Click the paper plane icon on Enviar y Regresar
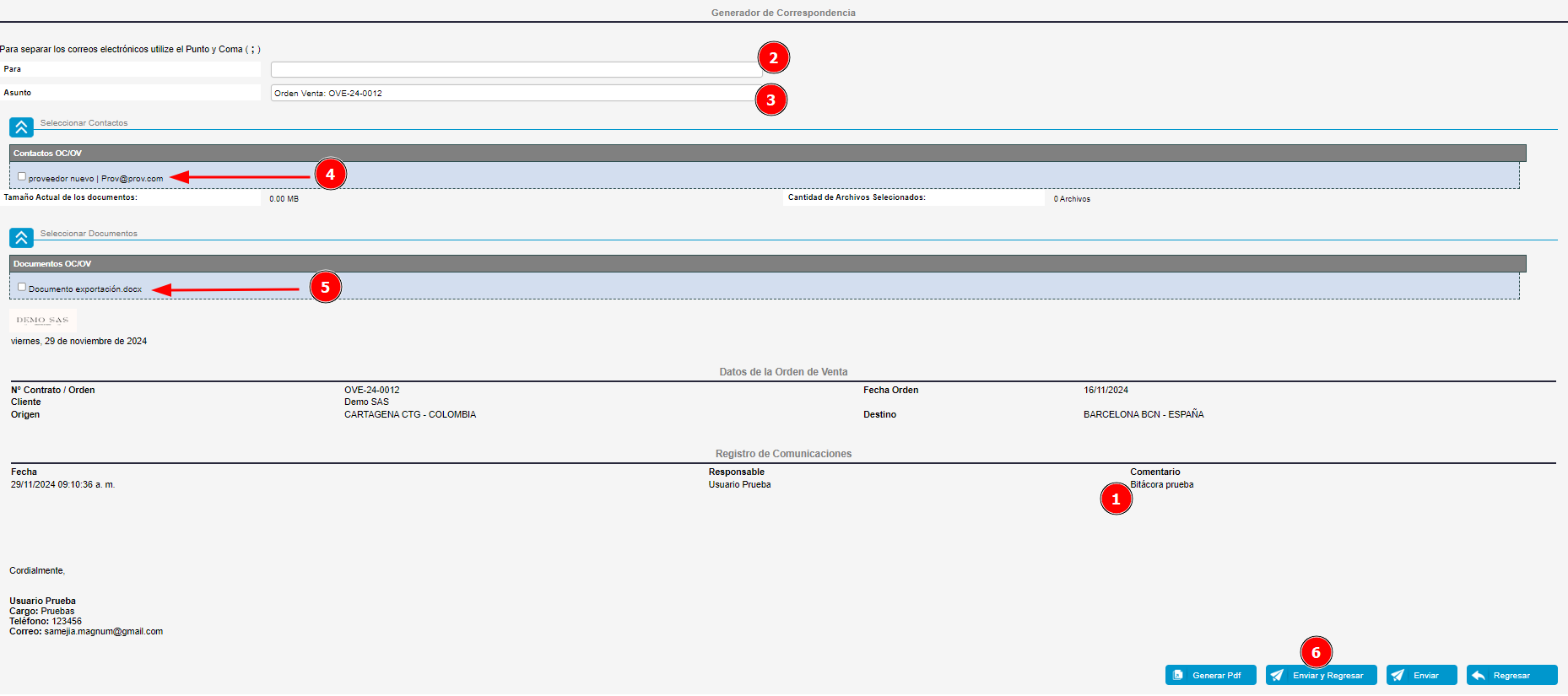1568x696 pixels. (1278, 676)
